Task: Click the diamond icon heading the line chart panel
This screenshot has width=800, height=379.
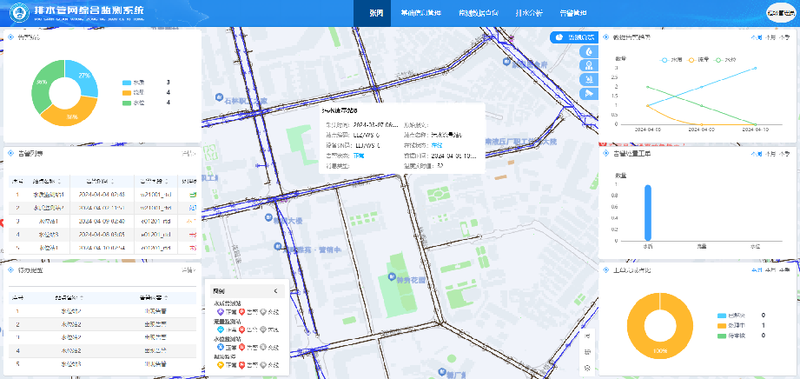Action: pos(606,37)
